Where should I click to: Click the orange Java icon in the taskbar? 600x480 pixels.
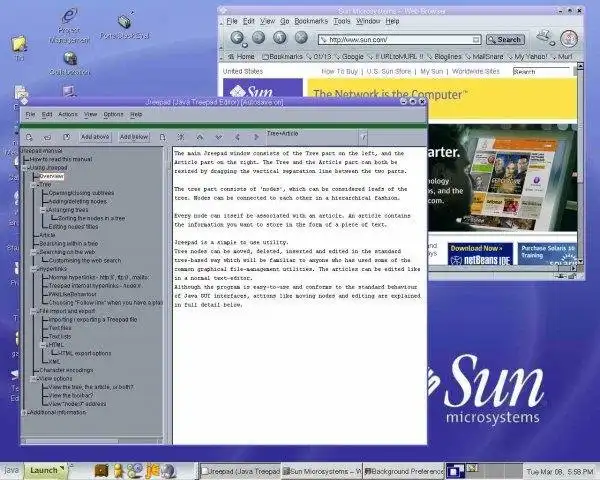click(x=152, y=471)
